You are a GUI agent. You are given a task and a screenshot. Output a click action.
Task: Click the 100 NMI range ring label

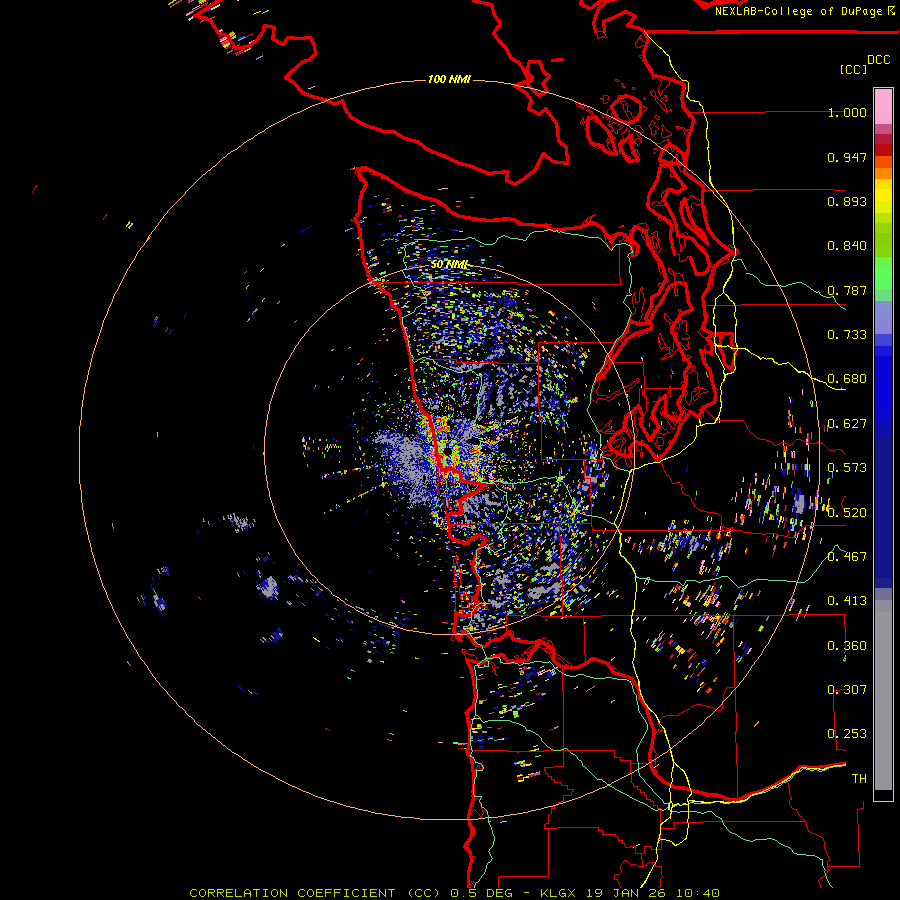tap(449, 79)
